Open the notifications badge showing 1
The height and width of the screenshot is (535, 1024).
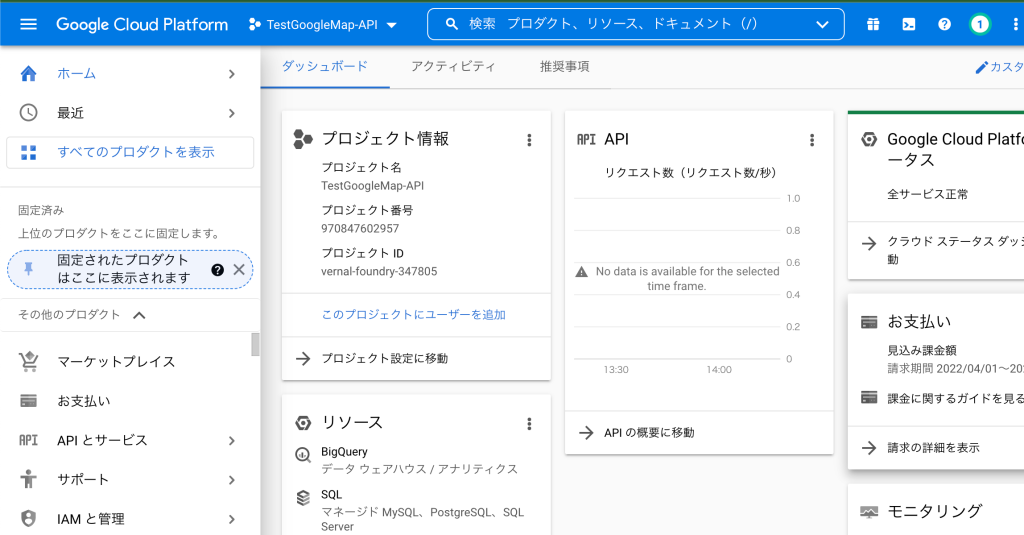980,24
